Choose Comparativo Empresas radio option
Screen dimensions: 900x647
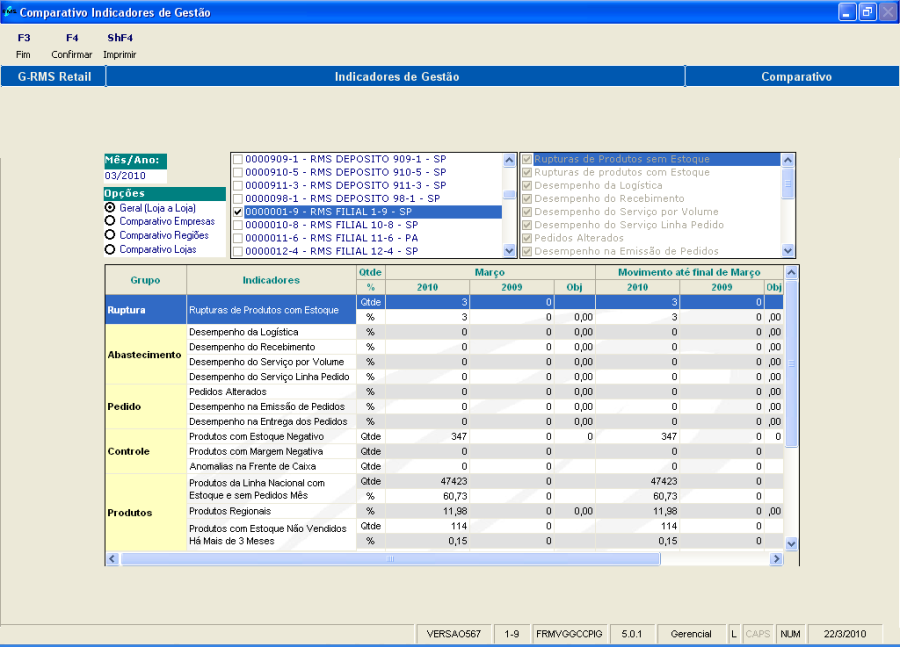coord(110,221)
